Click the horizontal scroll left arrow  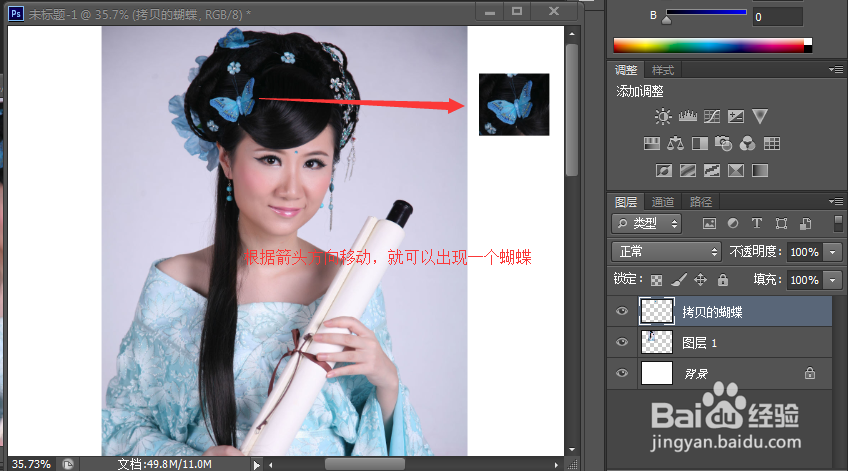point(271,465)
